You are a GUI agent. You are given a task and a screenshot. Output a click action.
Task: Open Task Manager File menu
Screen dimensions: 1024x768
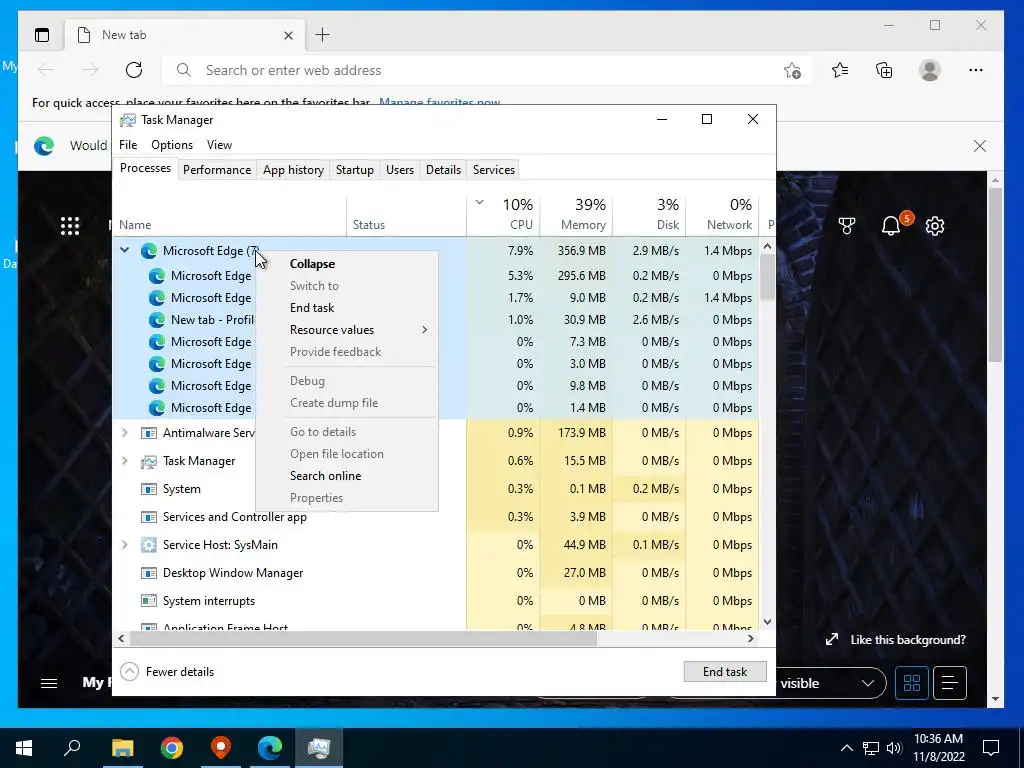point(128,145)
